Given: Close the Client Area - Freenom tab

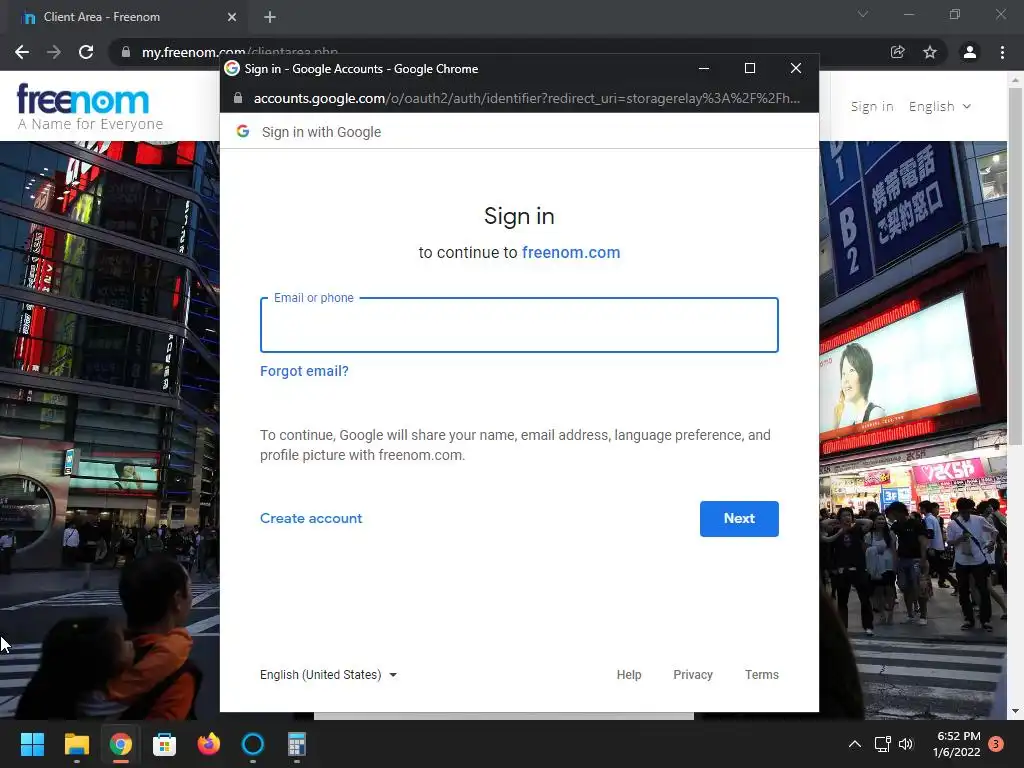Looking at the screenshot, I should coord(232,17).
